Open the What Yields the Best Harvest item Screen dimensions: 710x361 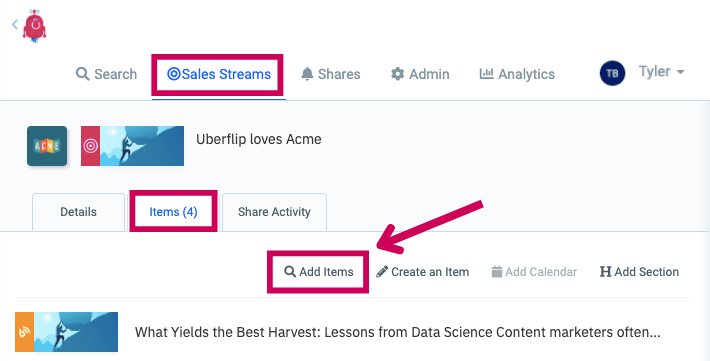pyautogui.click(x=398, y=332)
